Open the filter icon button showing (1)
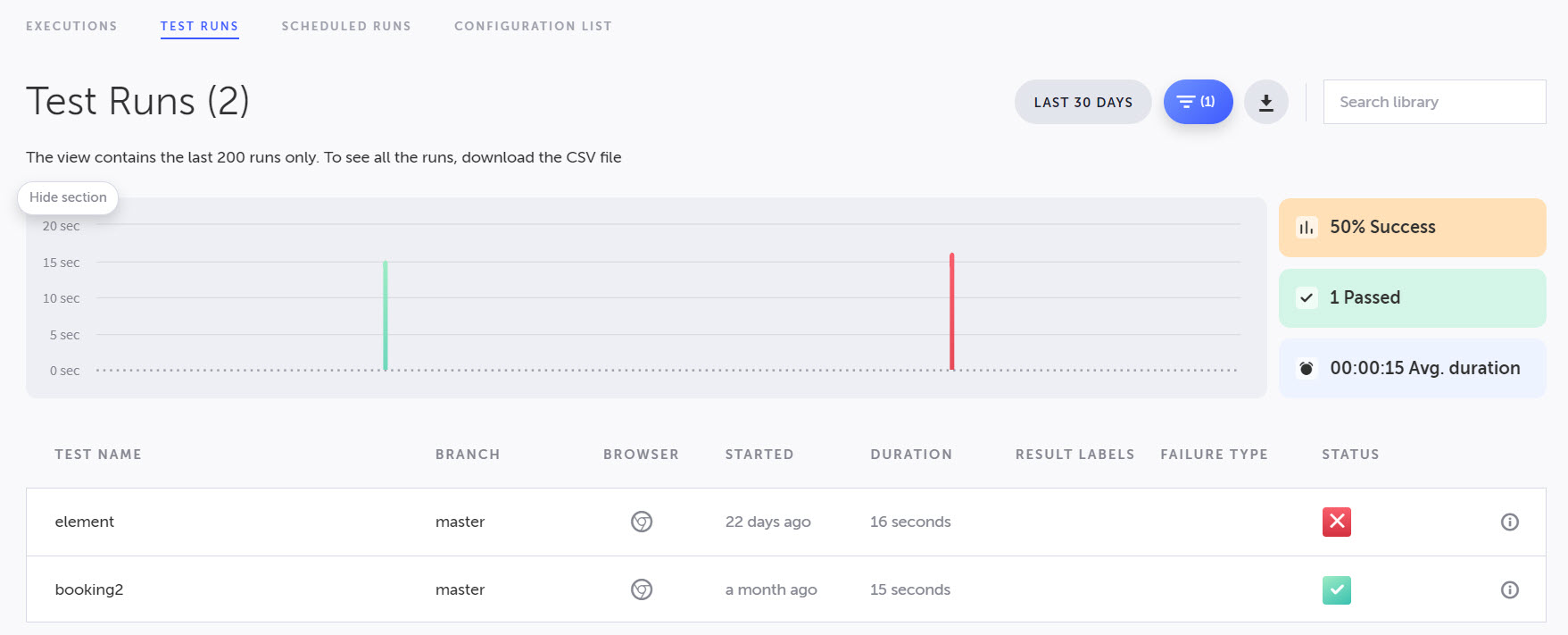1568x635 pixels. coord(1198,102)
